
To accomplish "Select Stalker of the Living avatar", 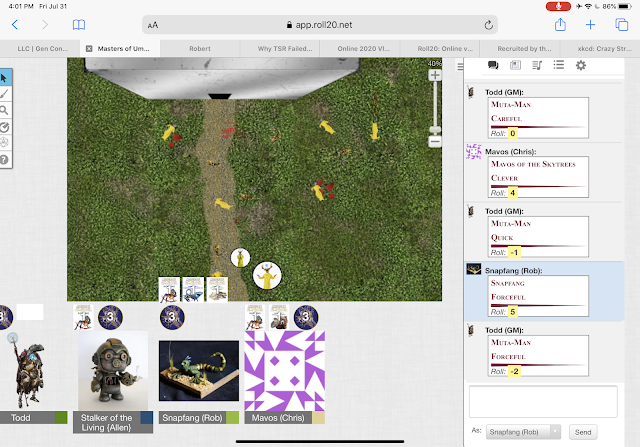I will click(113, 371).
